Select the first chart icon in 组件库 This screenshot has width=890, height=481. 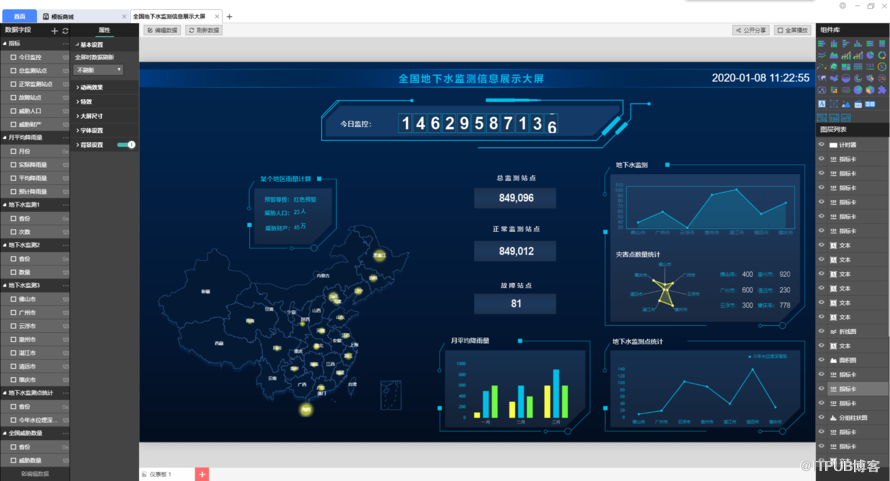(x=822, y=44)
